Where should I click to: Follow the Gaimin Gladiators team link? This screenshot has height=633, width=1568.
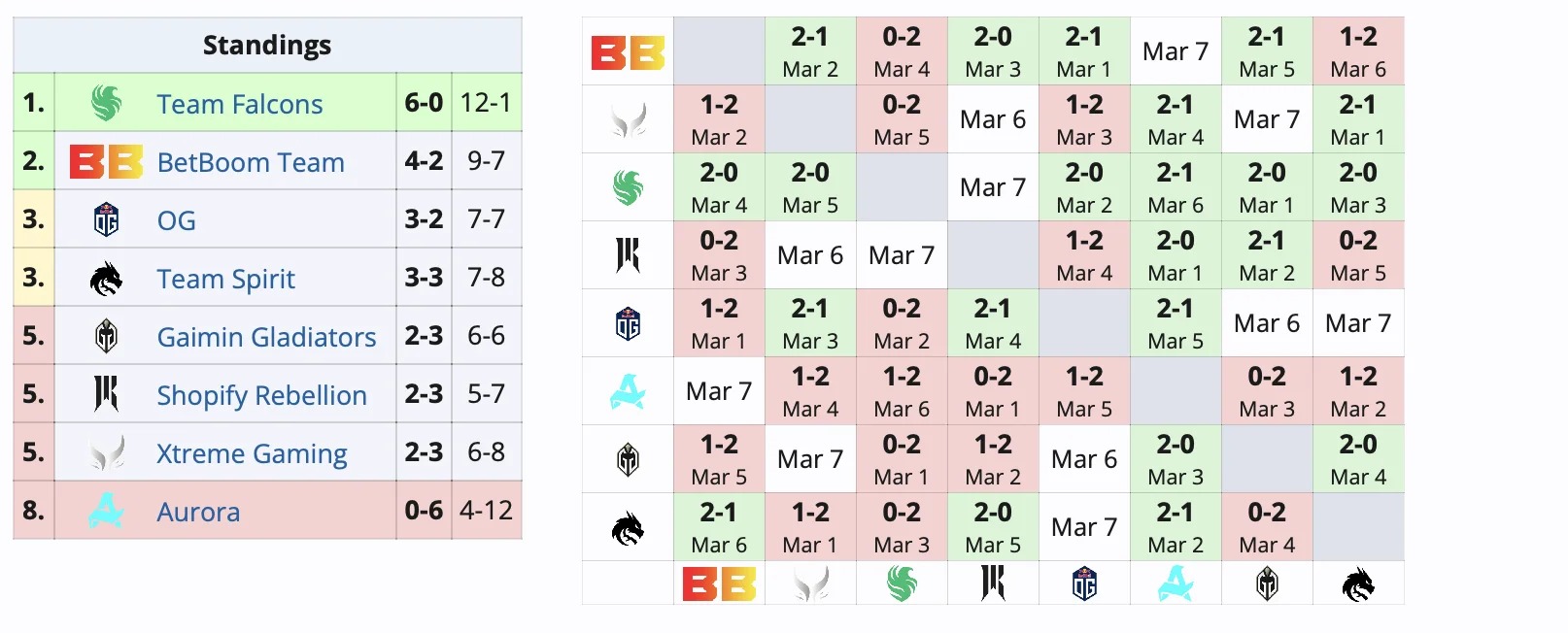[x=266, y=337]
